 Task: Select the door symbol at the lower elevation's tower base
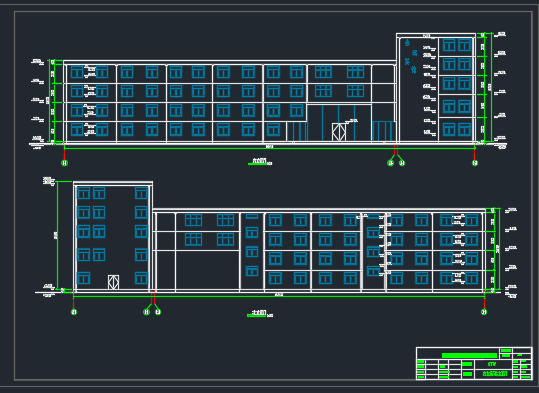point(113,282)
